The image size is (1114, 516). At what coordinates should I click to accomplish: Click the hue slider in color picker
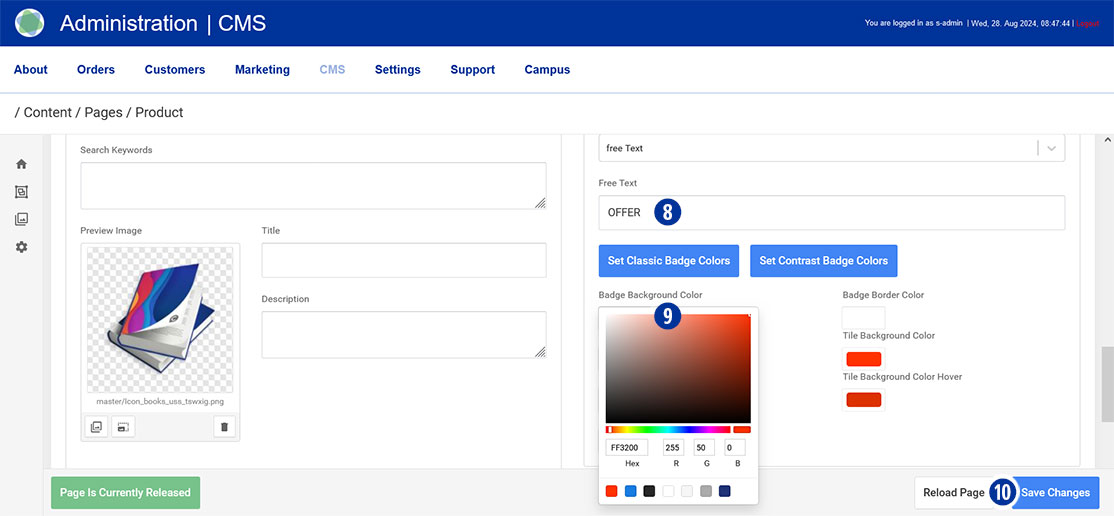click(668, 429)
